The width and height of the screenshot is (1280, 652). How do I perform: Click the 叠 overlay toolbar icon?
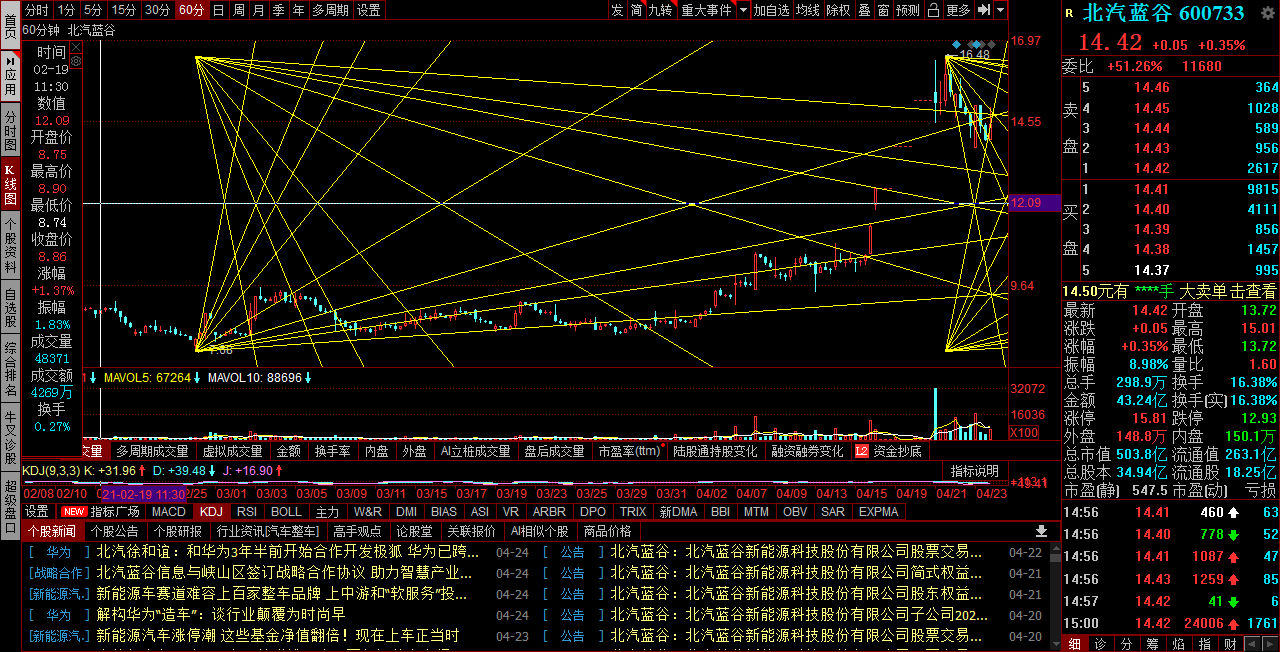864,10
